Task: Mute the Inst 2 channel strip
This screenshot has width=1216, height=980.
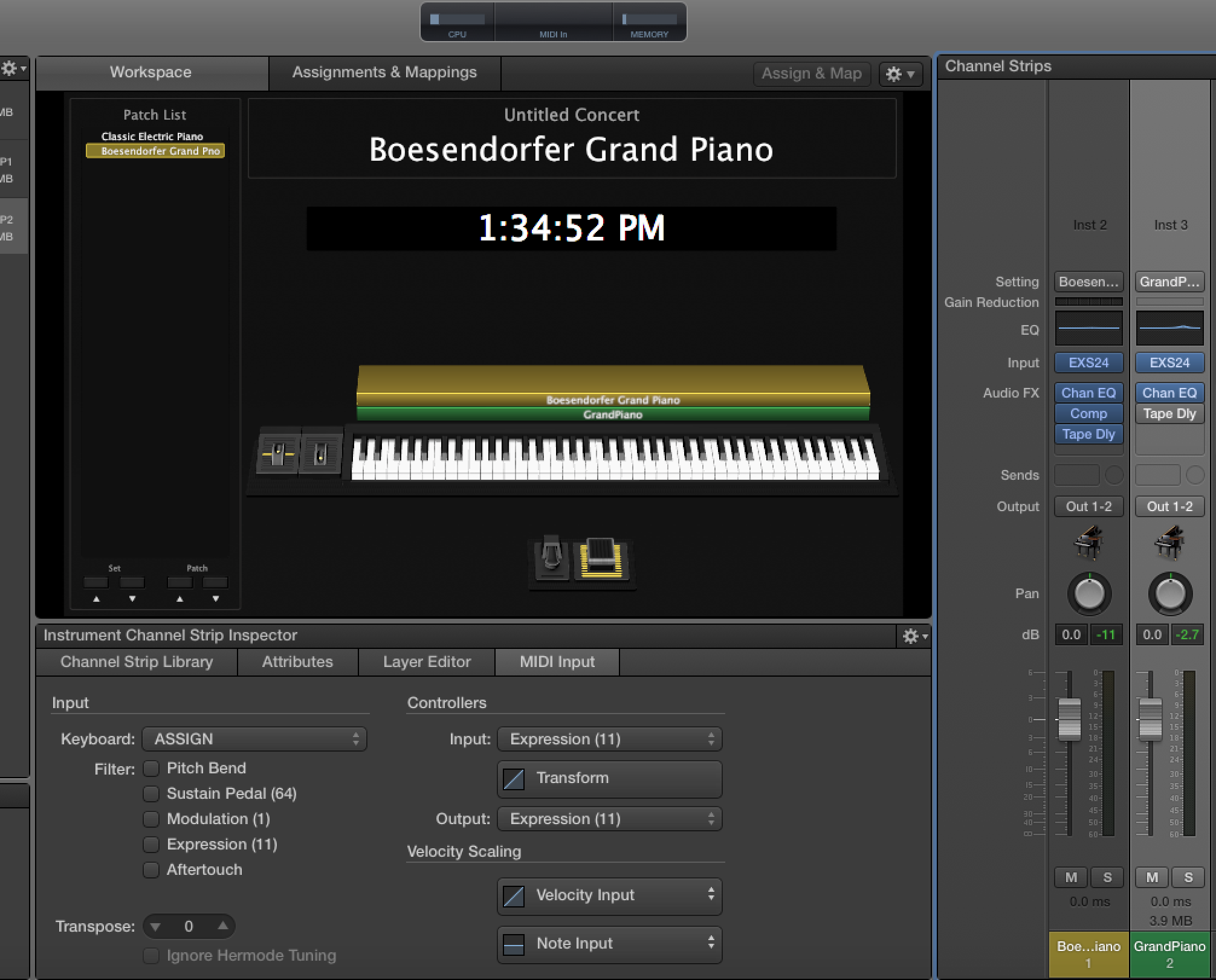Action: [x=1071, y=877]
